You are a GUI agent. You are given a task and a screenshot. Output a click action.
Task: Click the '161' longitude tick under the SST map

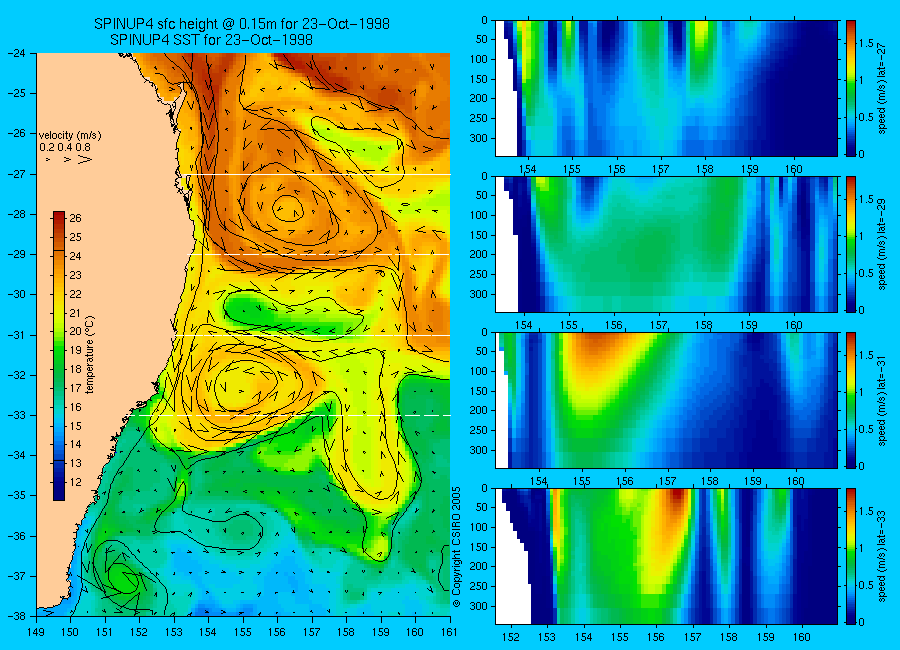449,632
